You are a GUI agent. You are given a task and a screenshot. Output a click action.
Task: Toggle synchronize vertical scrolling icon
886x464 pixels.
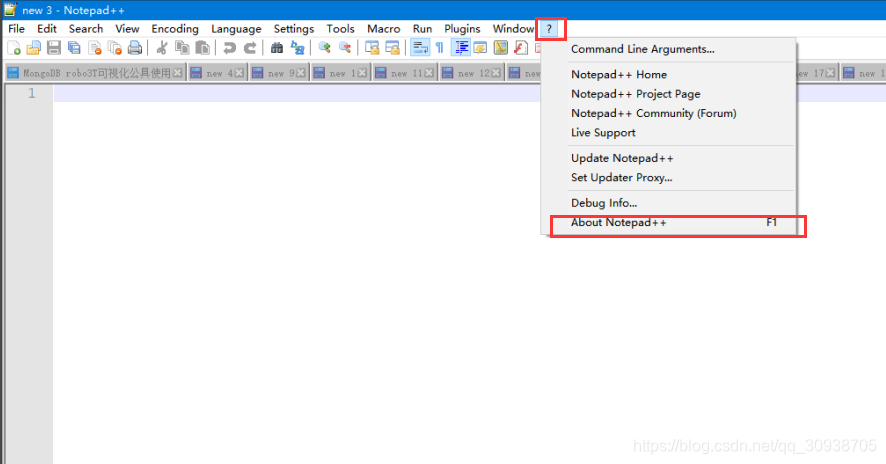(x=372, y=48)
